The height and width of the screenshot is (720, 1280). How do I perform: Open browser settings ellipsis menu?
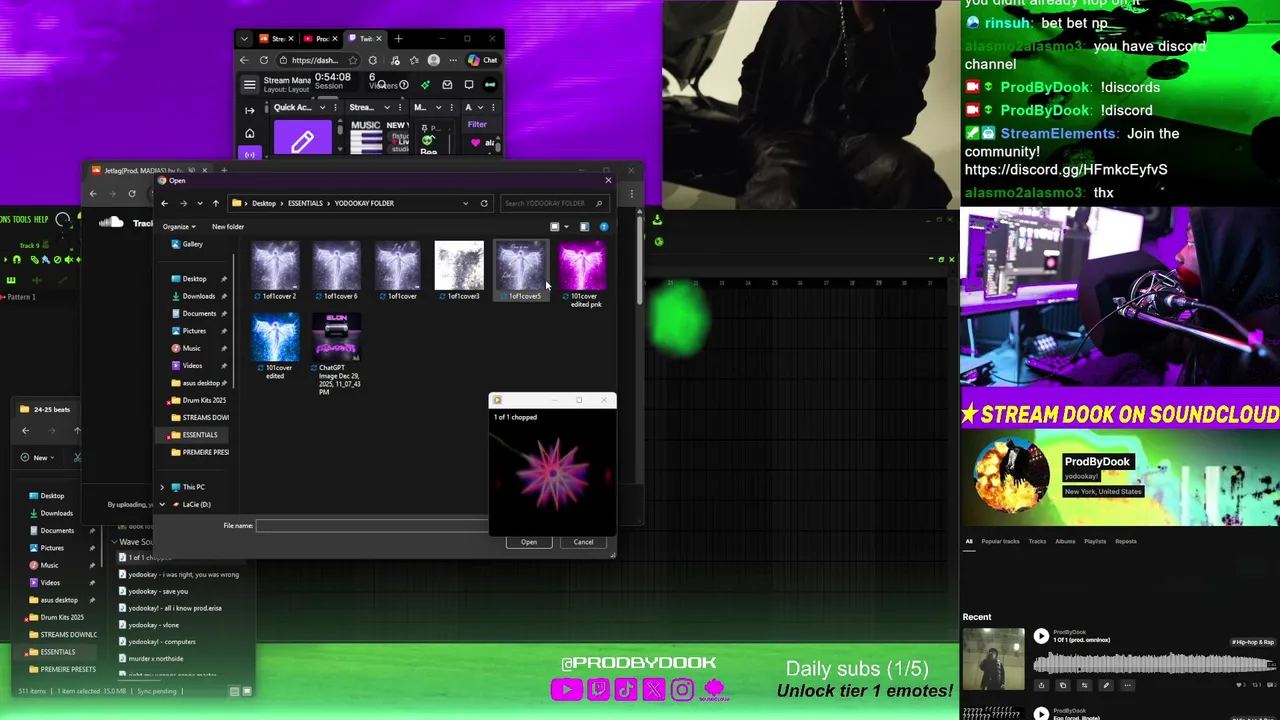(452, 60)
